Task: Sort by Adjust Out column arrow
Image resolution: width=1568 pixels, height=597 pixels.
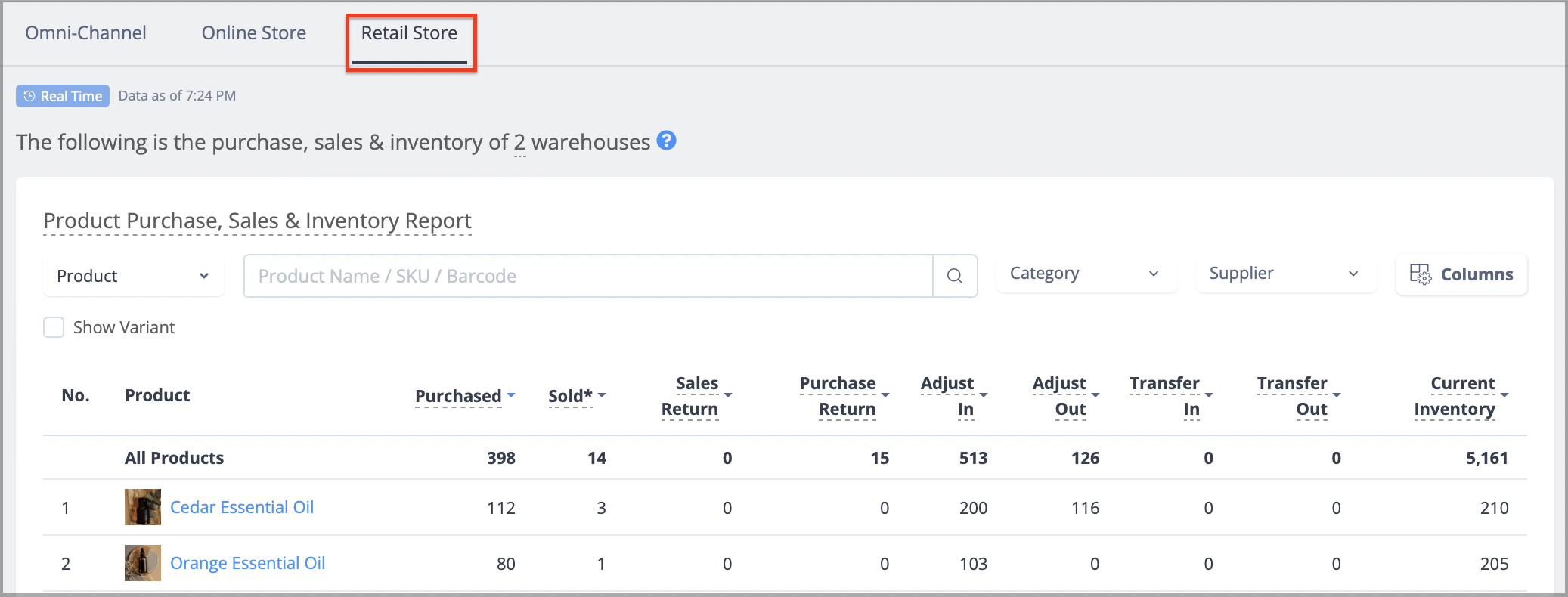Action: (1095, 395)
